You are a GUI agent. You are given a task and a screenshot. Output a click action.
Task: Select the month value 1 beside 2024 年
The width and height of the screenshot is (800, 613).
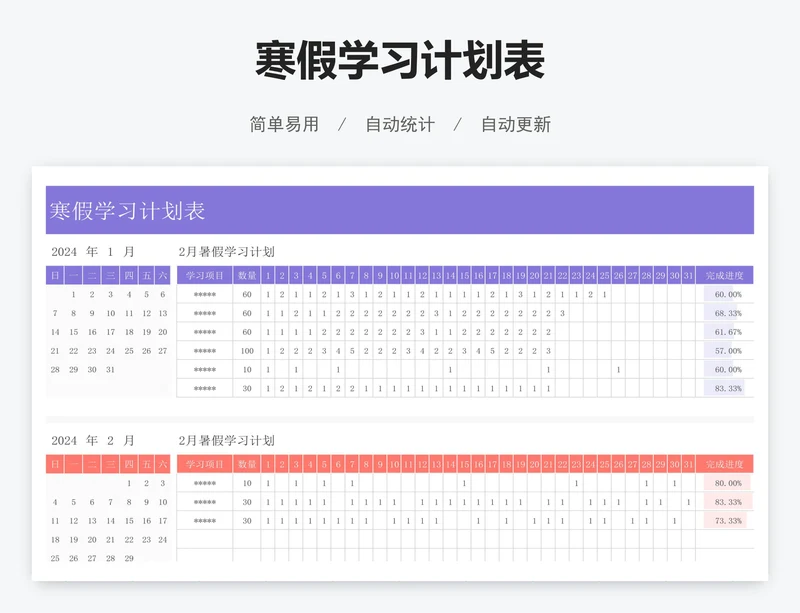(110, 252)
